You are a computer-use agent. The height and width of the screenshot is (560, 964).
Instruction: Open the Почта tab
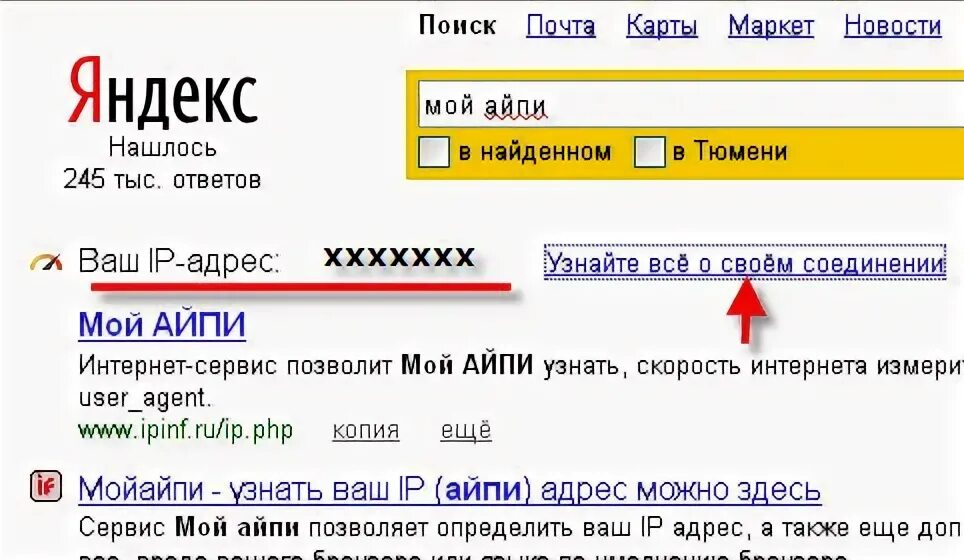click(x=561, y=26)
